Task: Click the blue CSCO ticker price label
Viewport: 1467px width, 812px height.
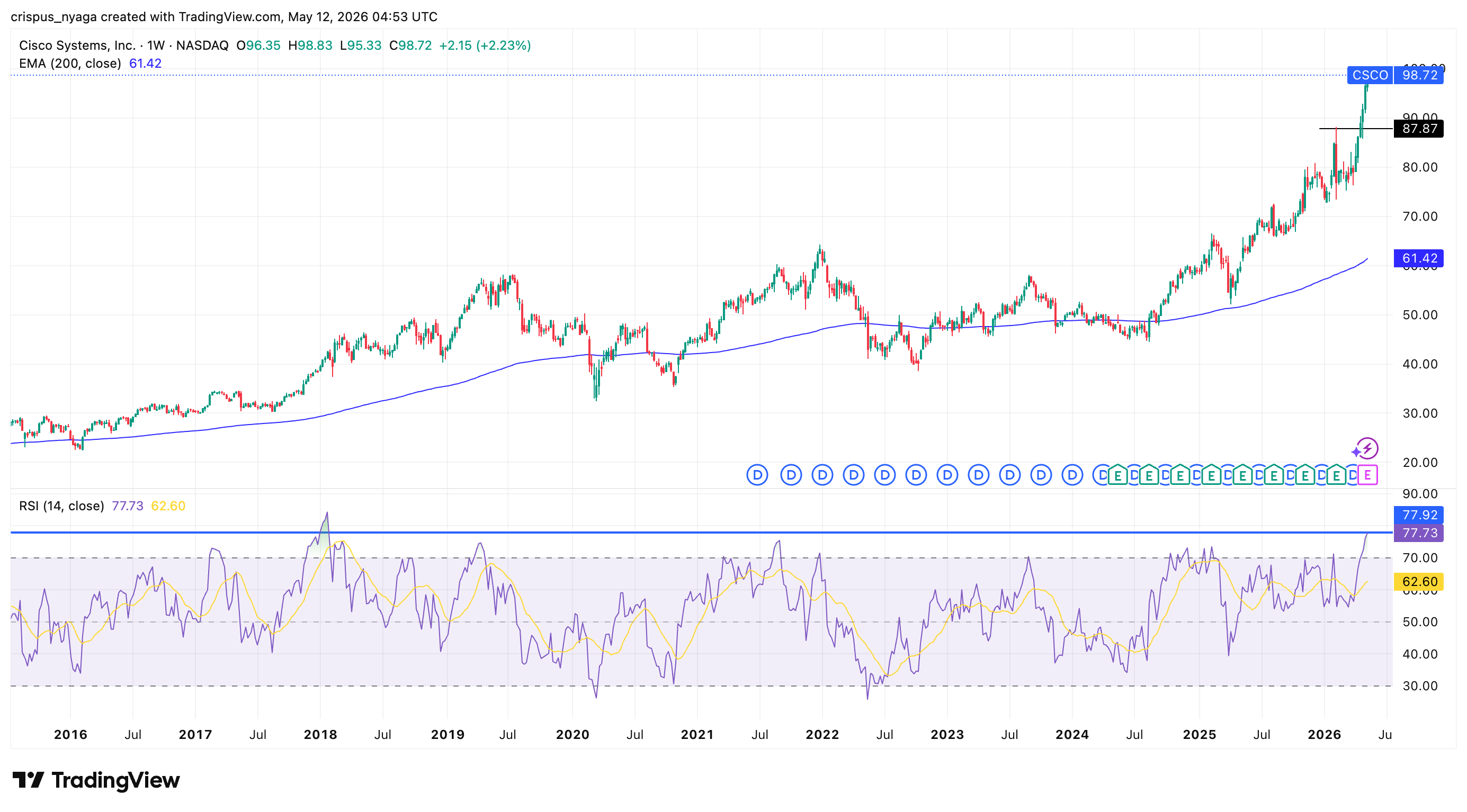Action: click(x=1370, y=75)
